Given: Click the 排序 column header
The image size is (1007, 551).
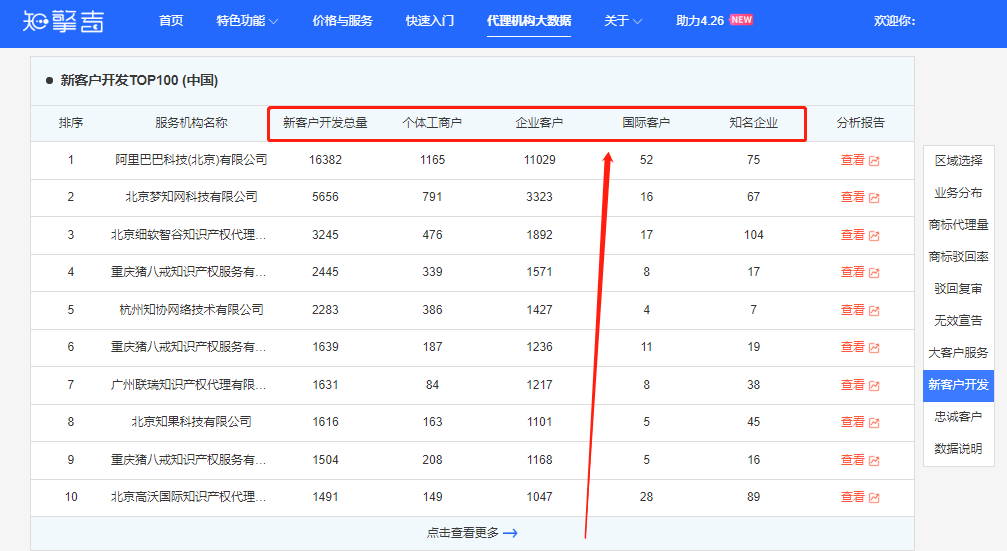Looking at the screenshot, I should click(71, 123).
